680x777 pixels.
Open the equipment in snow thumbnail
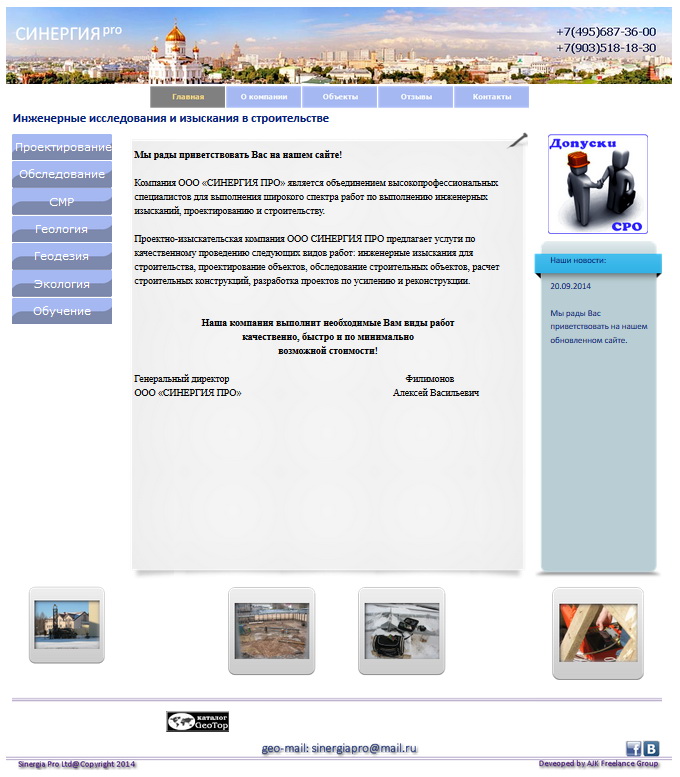pyautogui.click(x=401, y=631)
